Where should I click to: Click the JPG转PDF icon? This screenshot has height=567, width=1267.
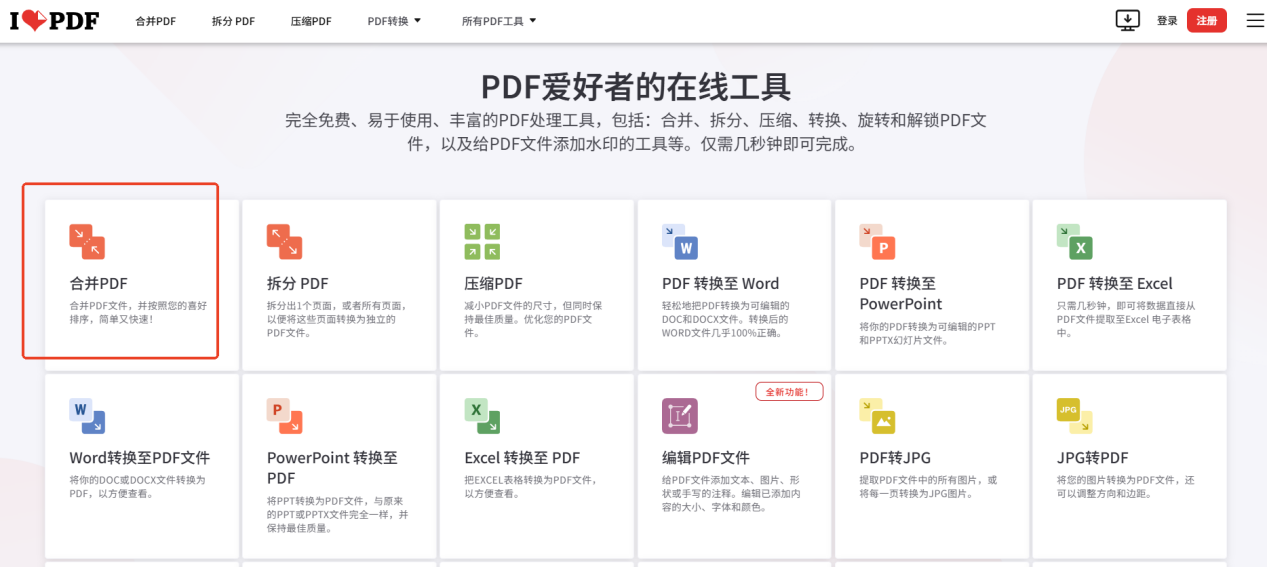(1075, 415)
